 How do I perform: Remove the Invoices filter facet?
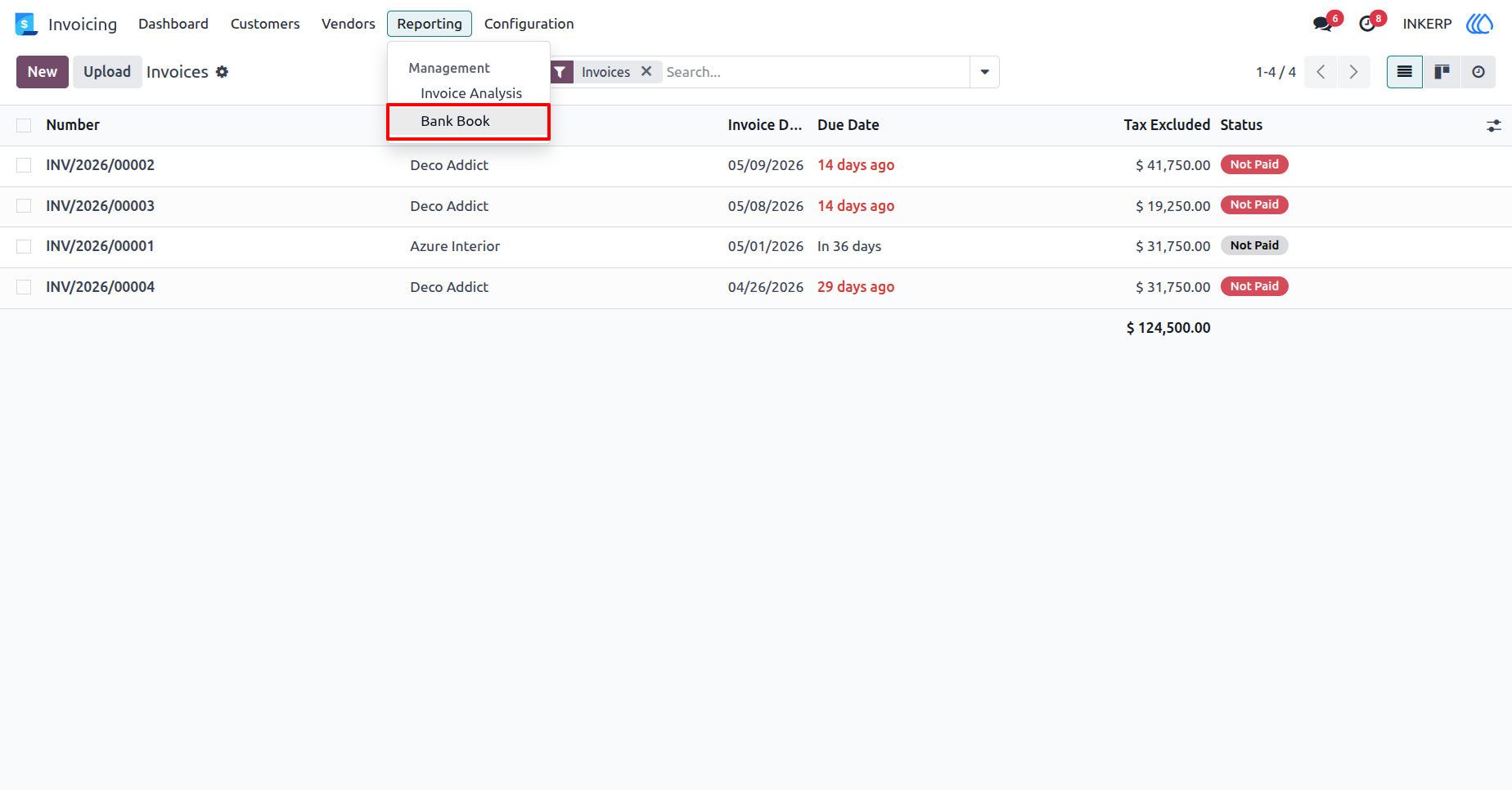646,71
